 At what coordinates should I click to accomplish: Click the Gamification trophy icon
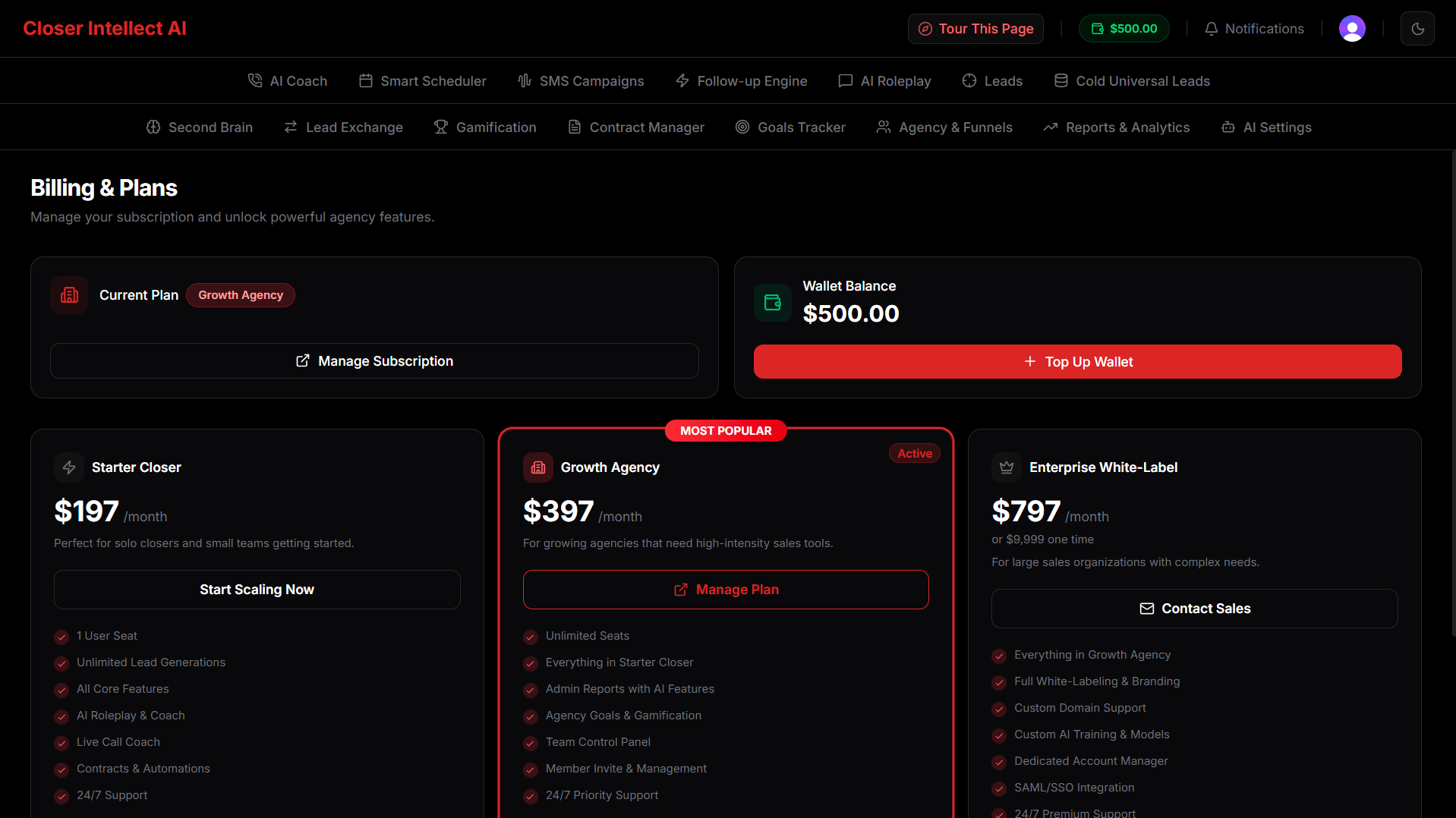tap(441, 127)
